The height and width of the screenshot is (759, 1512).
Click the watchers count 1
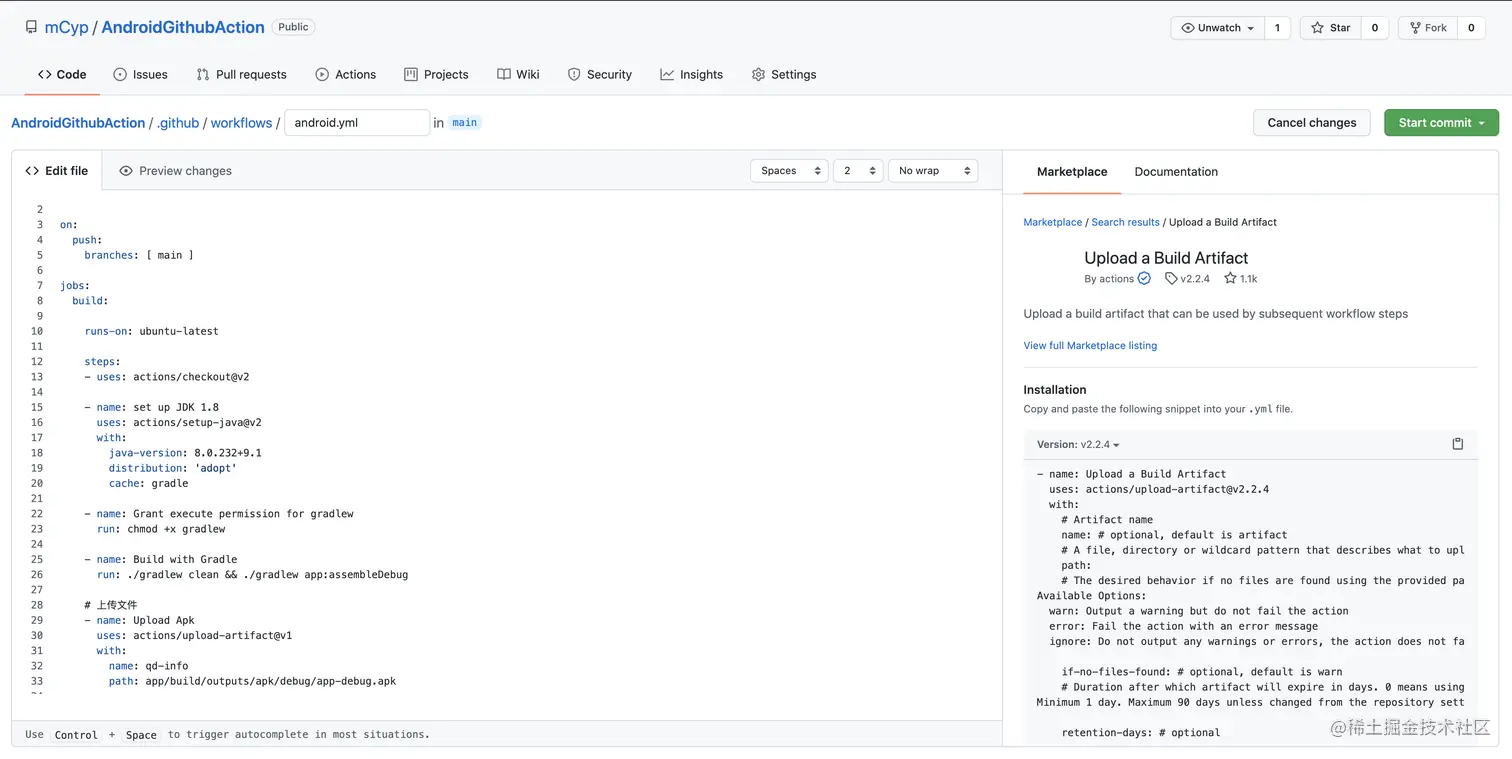click(x=1277, y=28)
